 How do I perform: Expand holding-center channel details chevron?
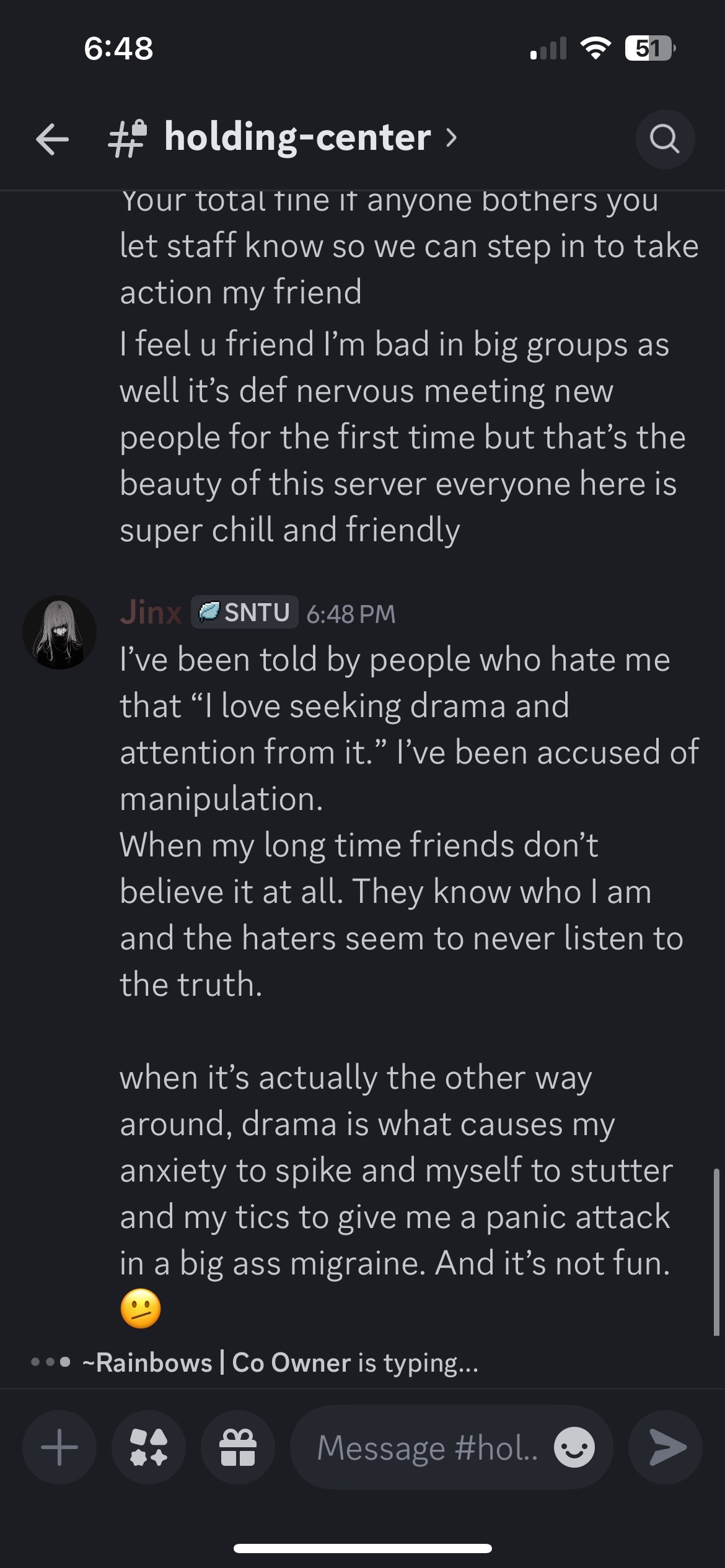click(452, 137)
